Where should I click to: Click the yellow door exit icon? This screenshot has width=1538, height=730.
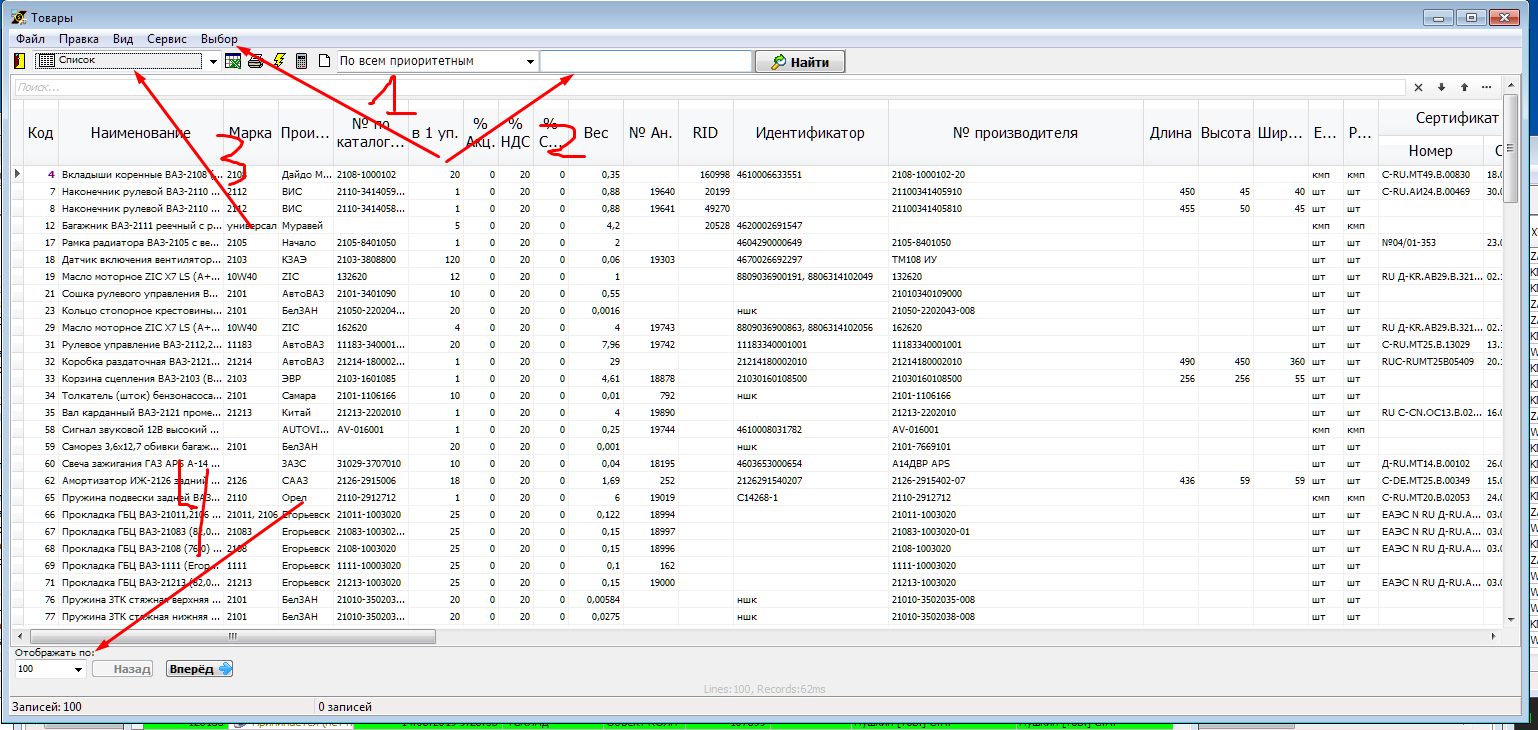19,61
